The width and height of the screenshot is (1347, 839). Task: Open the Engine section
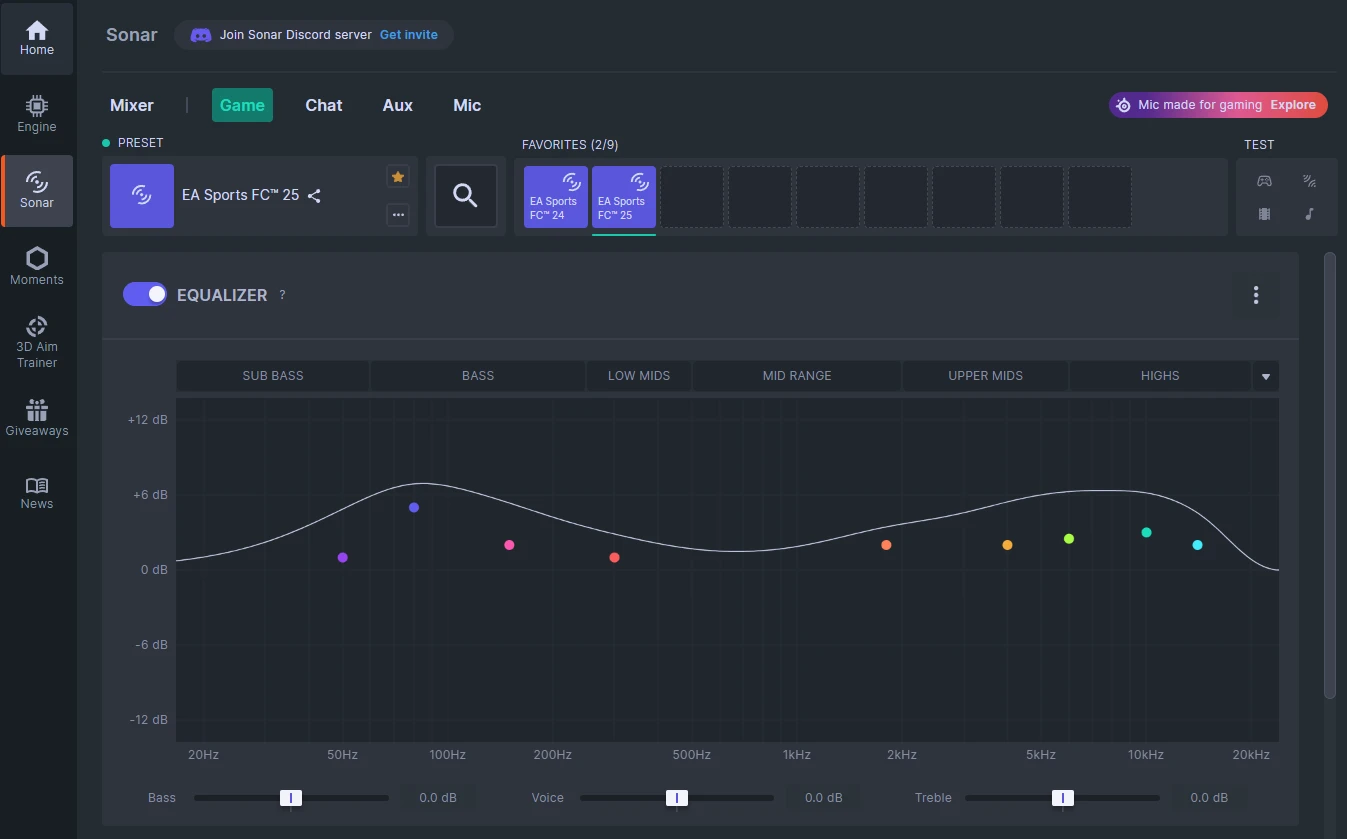click(x=37, y=114)
